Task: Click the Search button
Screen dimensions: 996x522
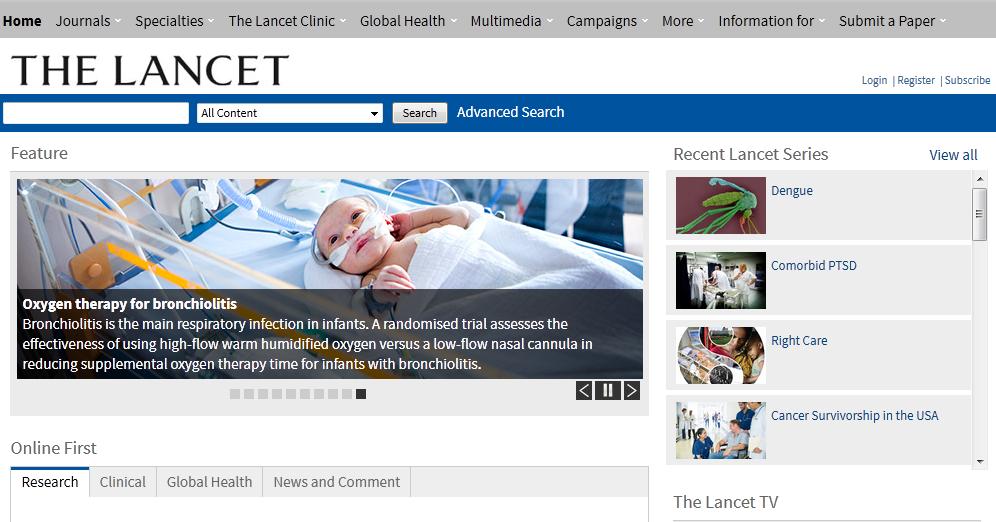Action: pos(419,113)
